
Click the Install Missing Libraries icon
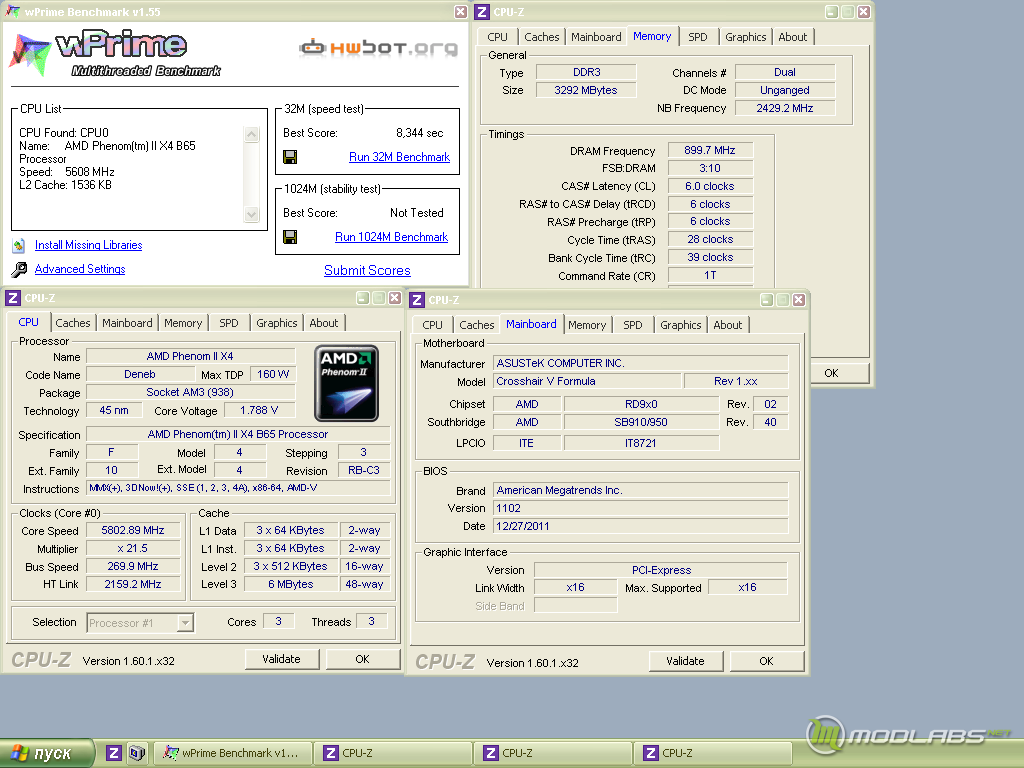(18, 245)
